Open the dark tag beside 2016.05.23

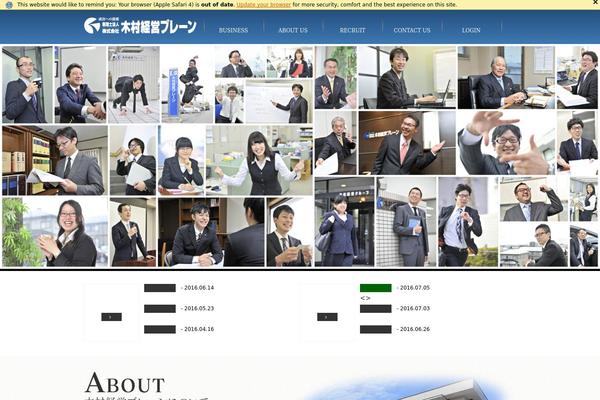(x=160, y=309)
